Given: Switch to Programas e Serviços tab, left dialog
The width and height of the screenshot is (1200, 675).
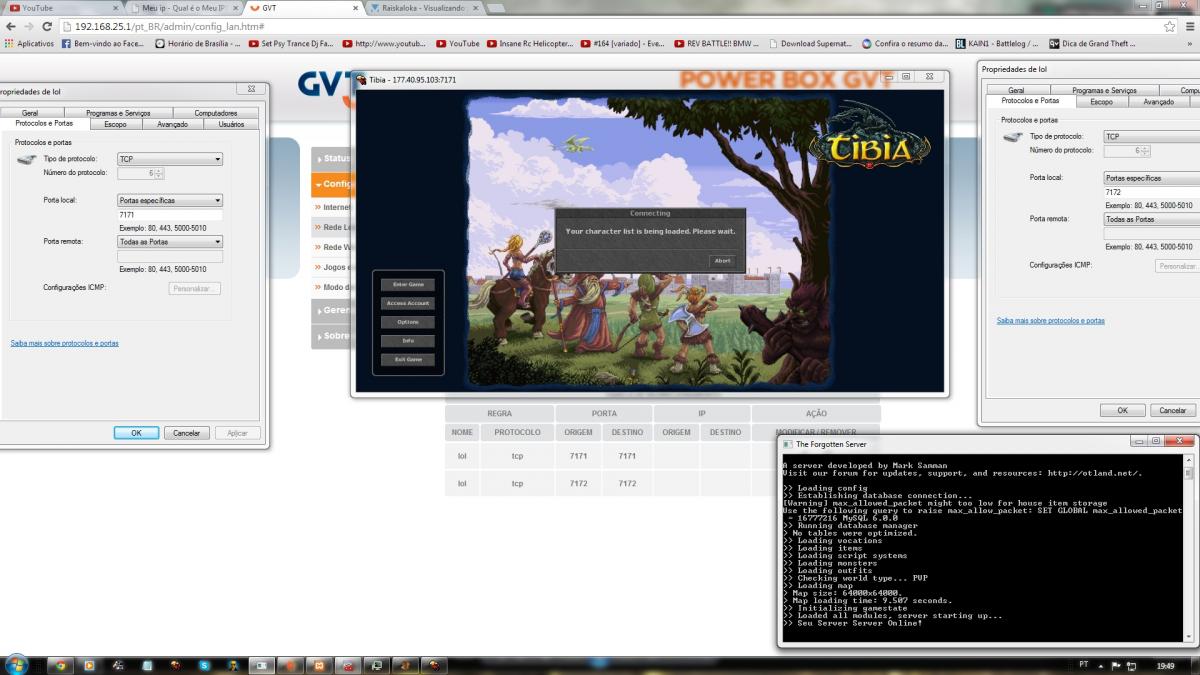Looking at the screenshot, I should click(x=118, y=113).
